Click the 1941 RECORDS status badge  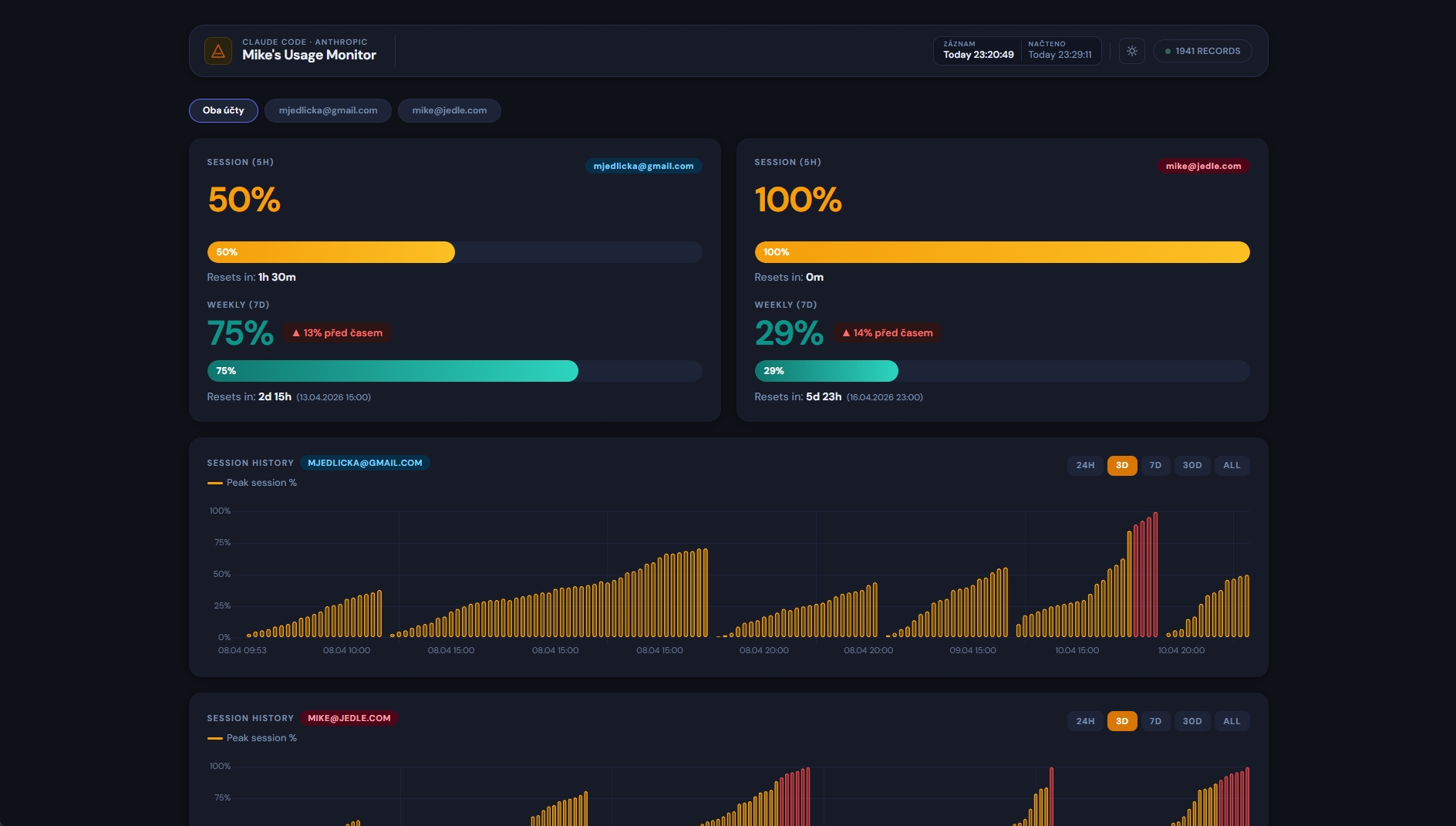tap(1202, 51)
